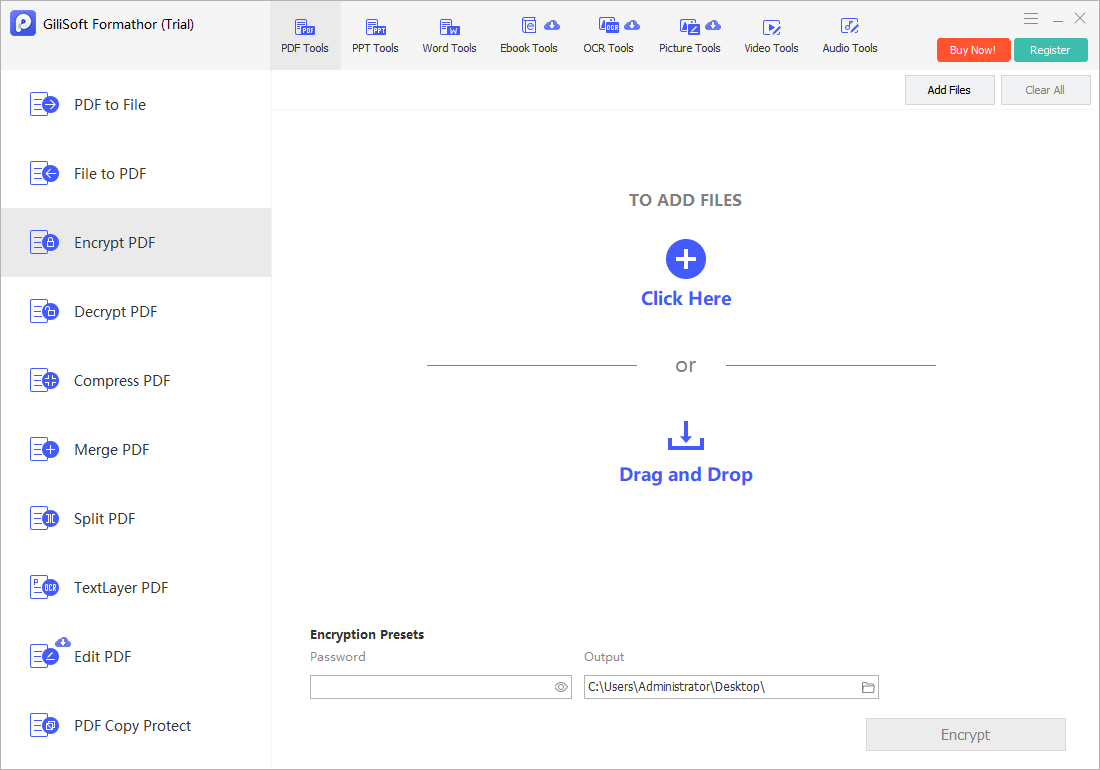This screenshot has width=1100, height=770.
Task: Open the OCR Tools tab
Action: coord(608,36)
